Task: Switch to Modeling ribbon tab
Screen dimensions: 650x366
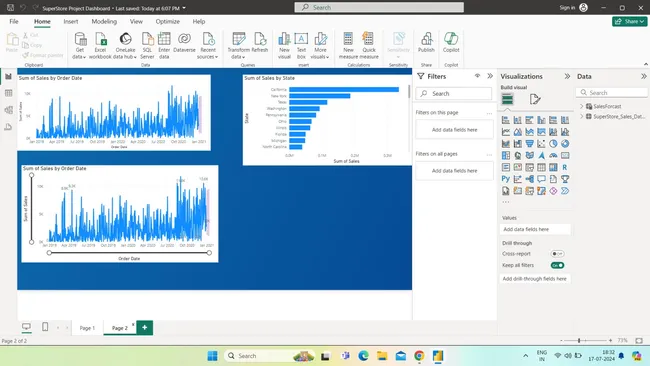Action: tap(104, 22)
